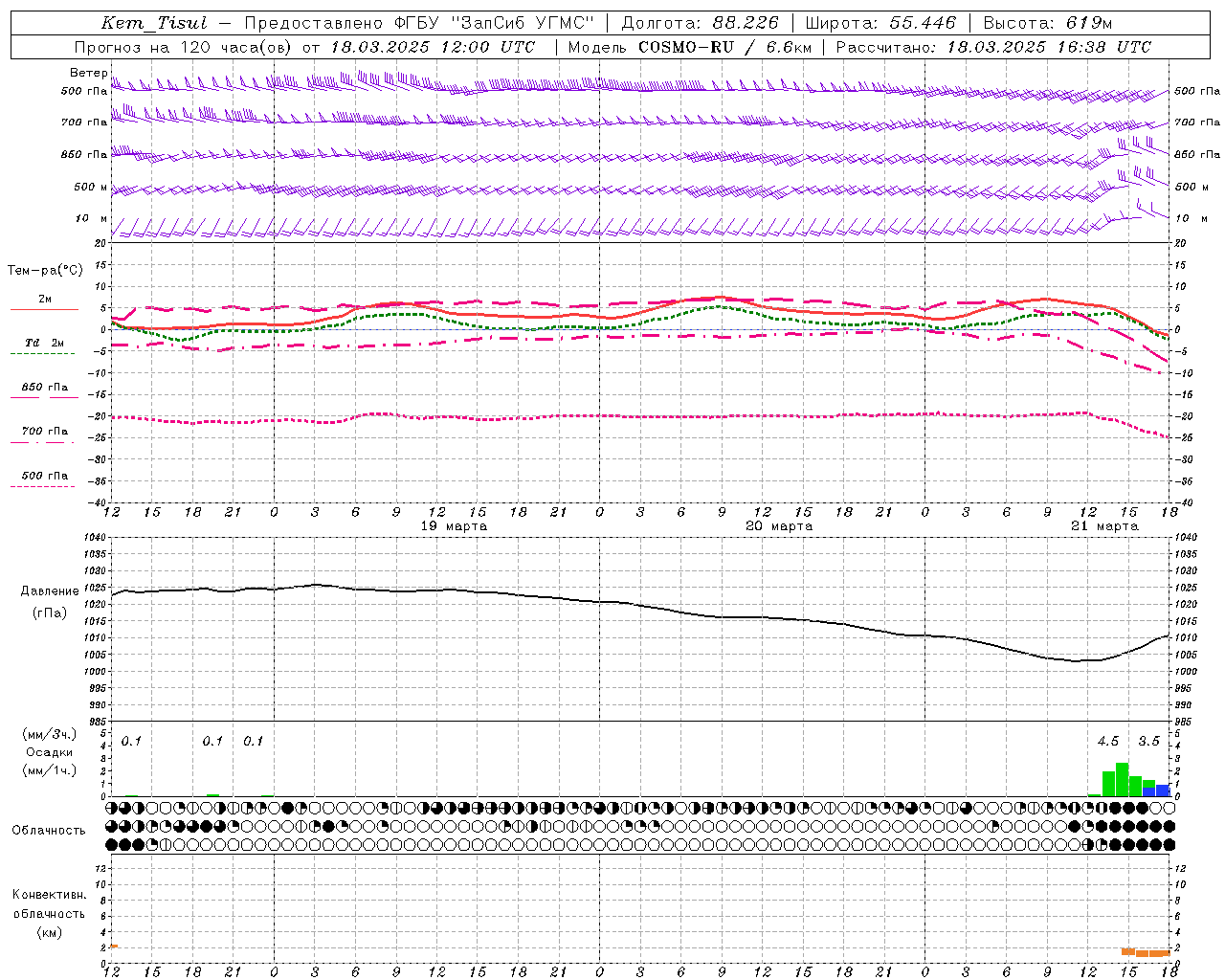Click the "19 марта" date label
Viewport: 1225px width, 980px height.
click(454, 526)
